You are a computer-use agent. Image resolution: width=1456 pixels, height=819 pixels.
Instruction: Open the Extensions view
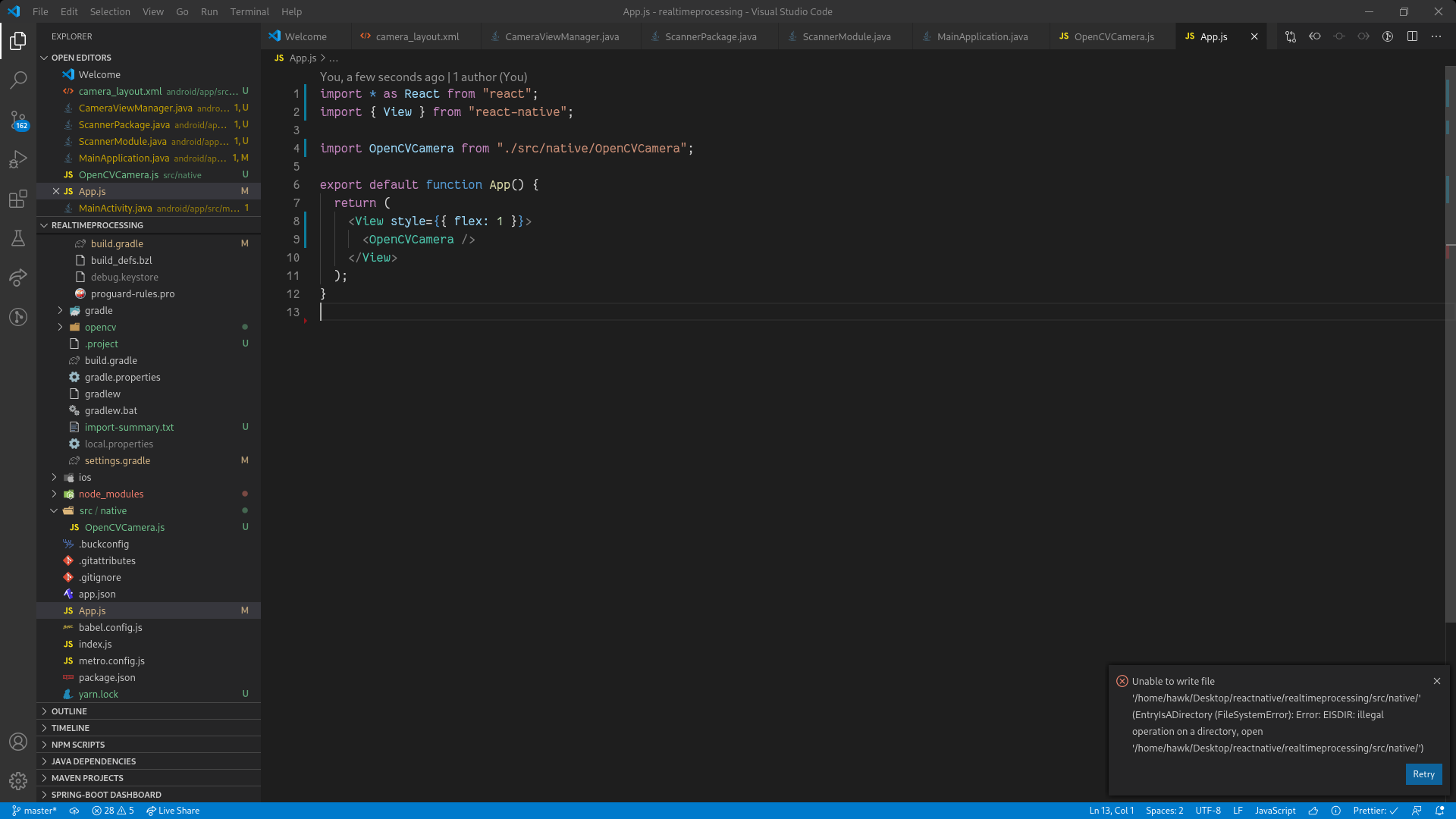(18, 199)
